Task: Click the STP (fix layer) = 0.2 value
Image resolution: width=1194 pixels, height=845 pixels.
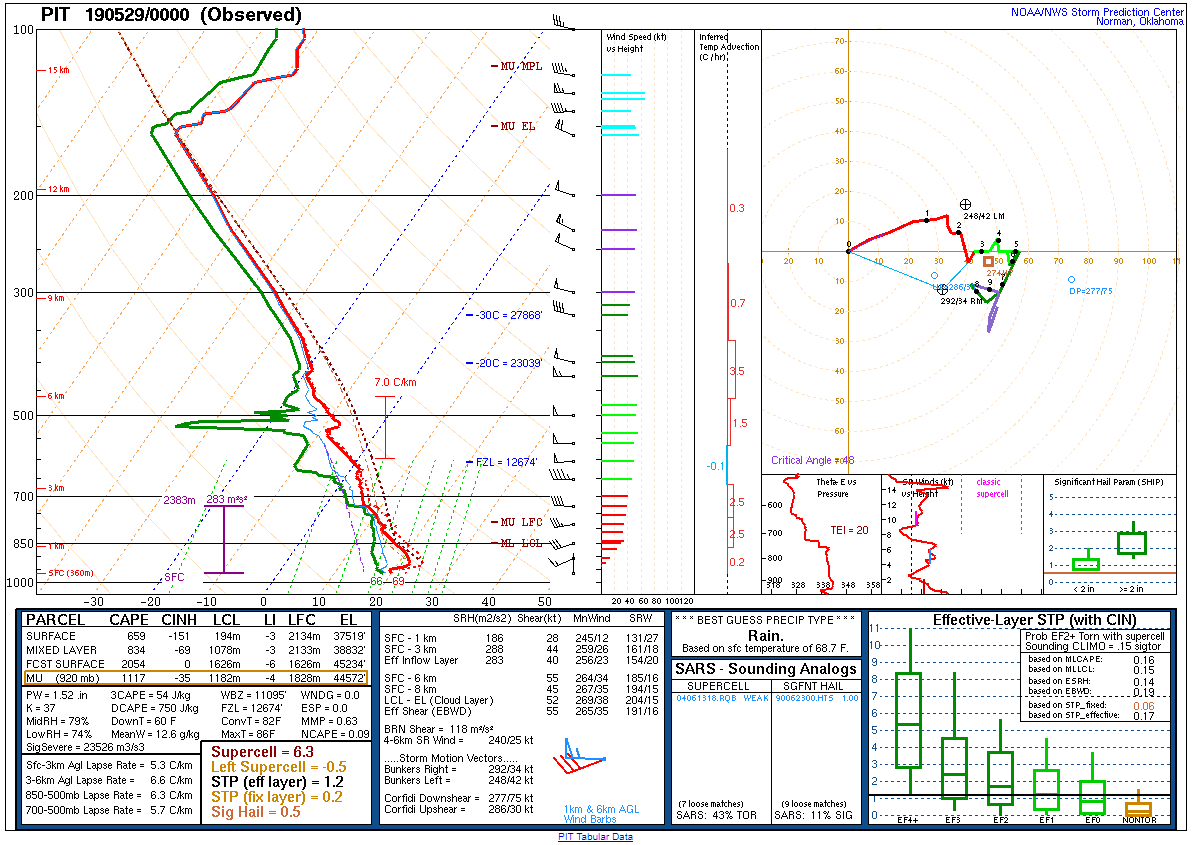Action: (x=277, y=797)
